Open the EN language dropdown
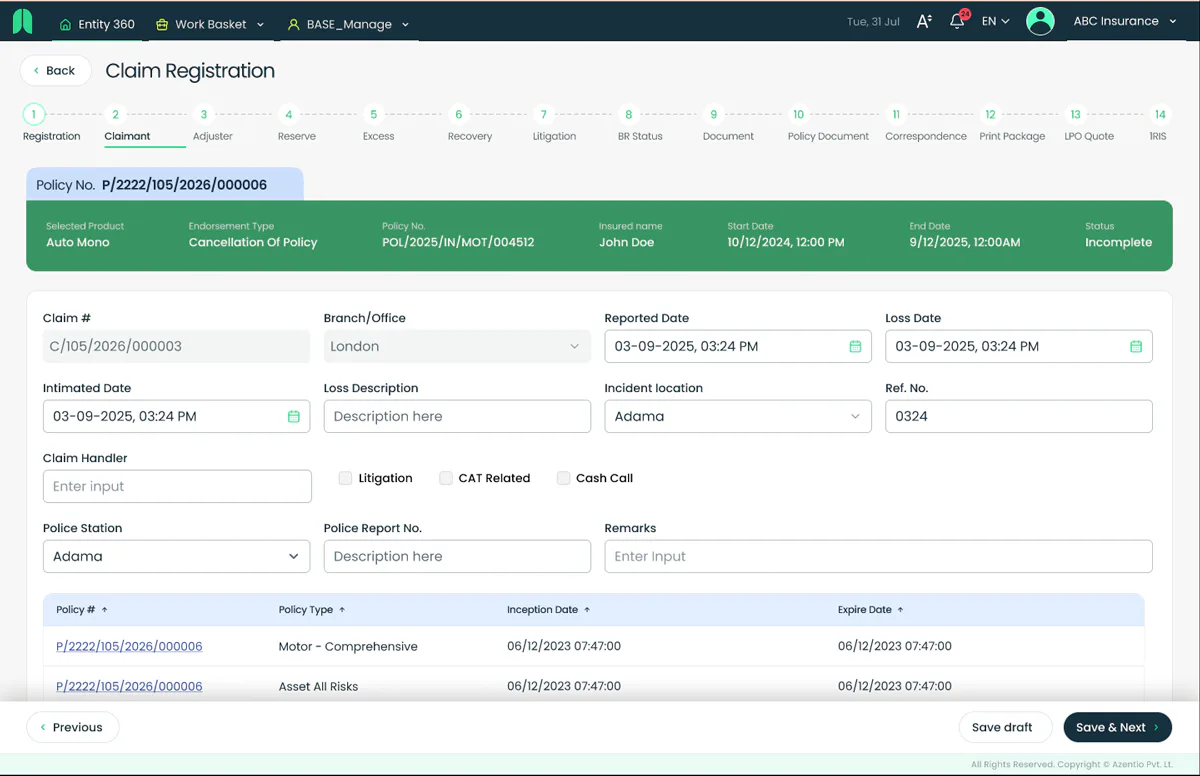Screen dimensions: 1200x776 tap(995, 21)
